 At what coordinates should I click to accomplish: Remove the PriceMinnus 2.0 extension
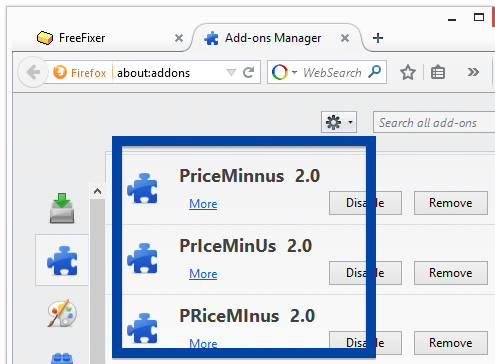click(x=451, y=203)
